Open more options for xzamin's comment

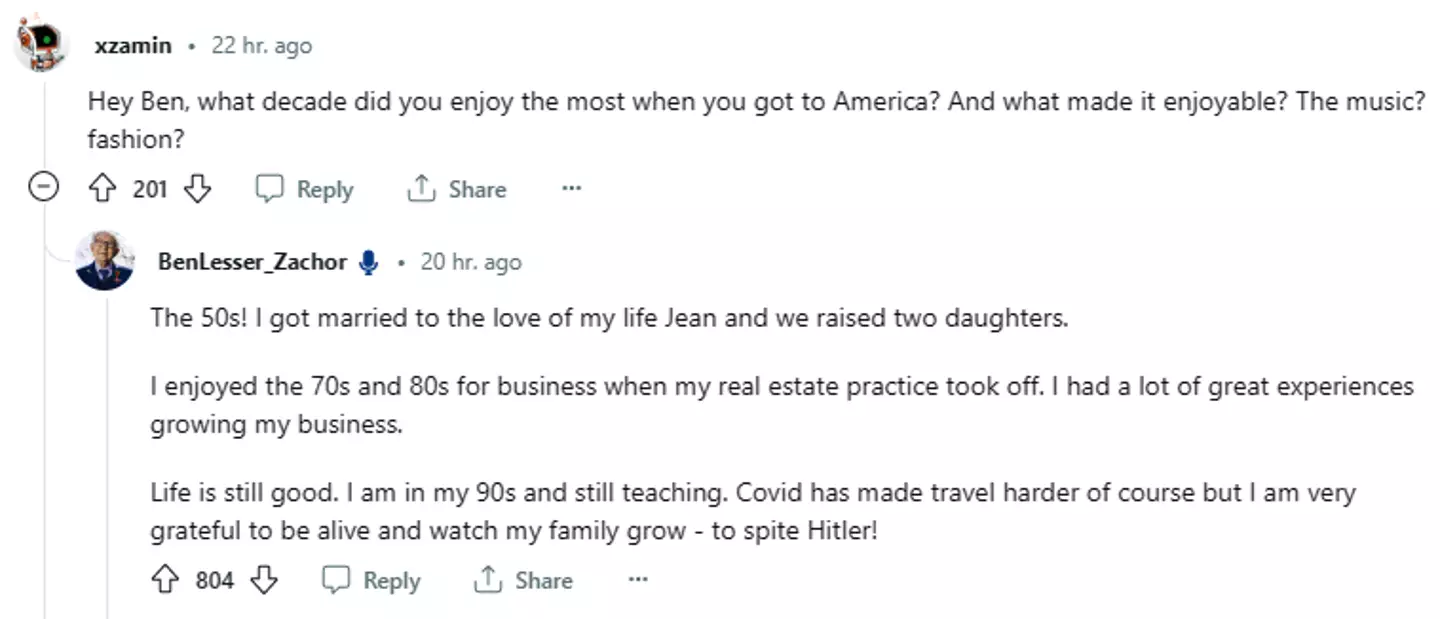pos(571,188)
